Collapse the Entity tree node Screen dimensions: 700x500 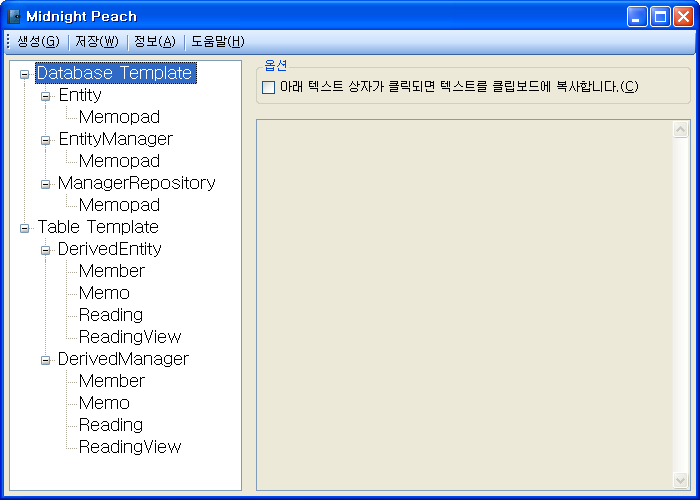46,96
